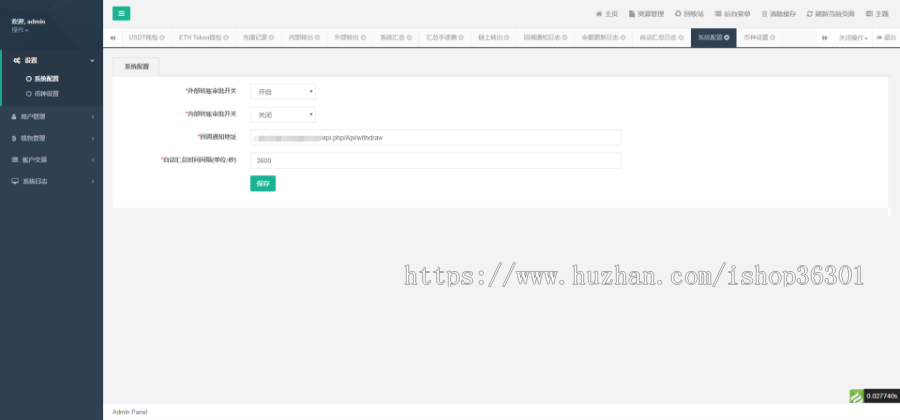Collapse the 设置 sidebar section
Image resolution: width=900 pixels, height=420 pixels.
[52, 60]
